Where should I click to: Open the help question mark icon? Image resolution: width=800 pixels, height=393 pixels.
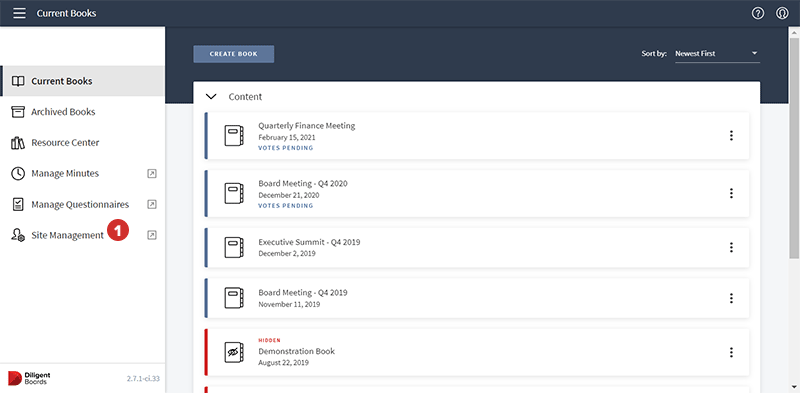click(x=758, y=13)
